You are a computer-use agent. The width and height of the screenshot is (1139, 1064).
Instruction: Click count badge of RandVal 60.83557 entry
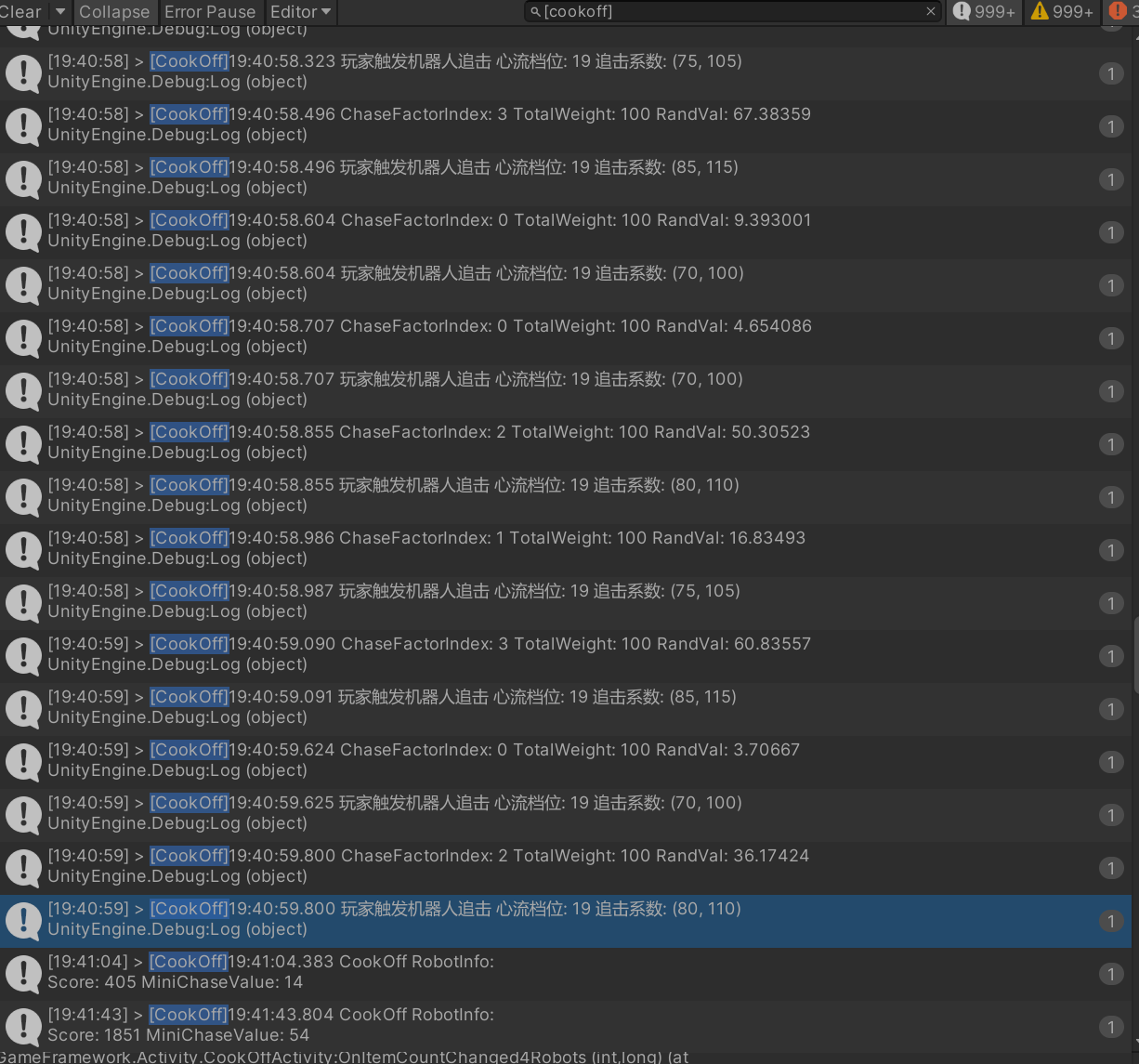click(1110, 655)
